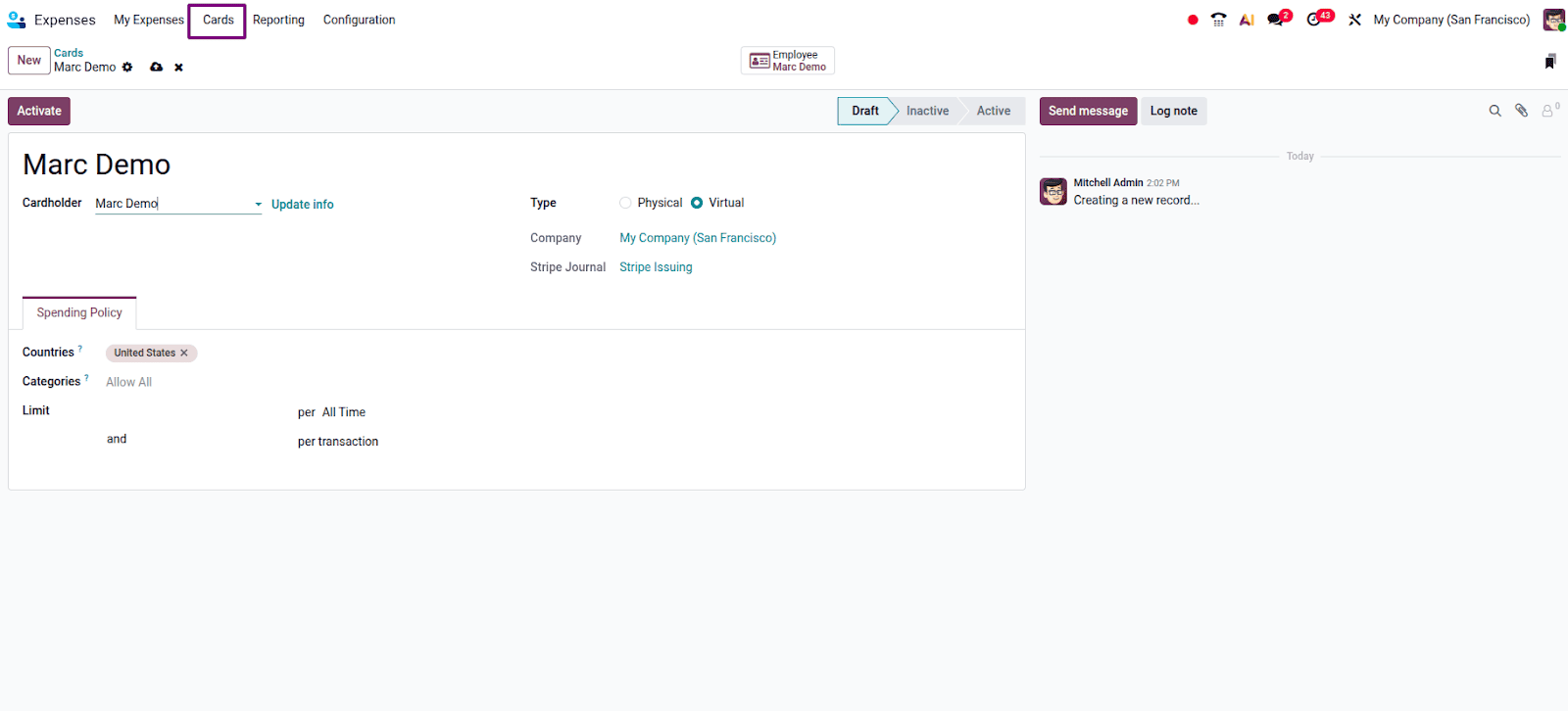Image resolution: width=1568 pixels, height=711 pixels.
Task: Click the paperclip attachments icon
Action: [x=1521, y=111]
